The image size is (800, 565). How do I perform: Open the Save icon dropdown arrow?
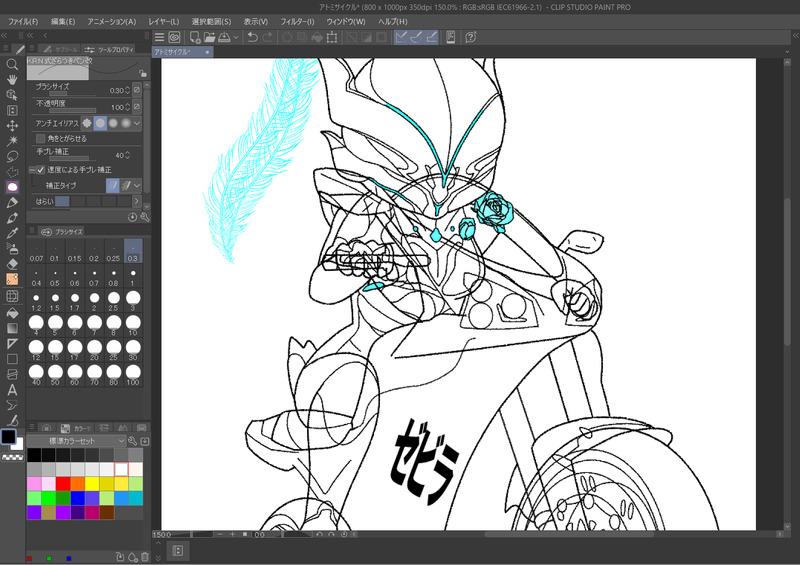[236, 37]
